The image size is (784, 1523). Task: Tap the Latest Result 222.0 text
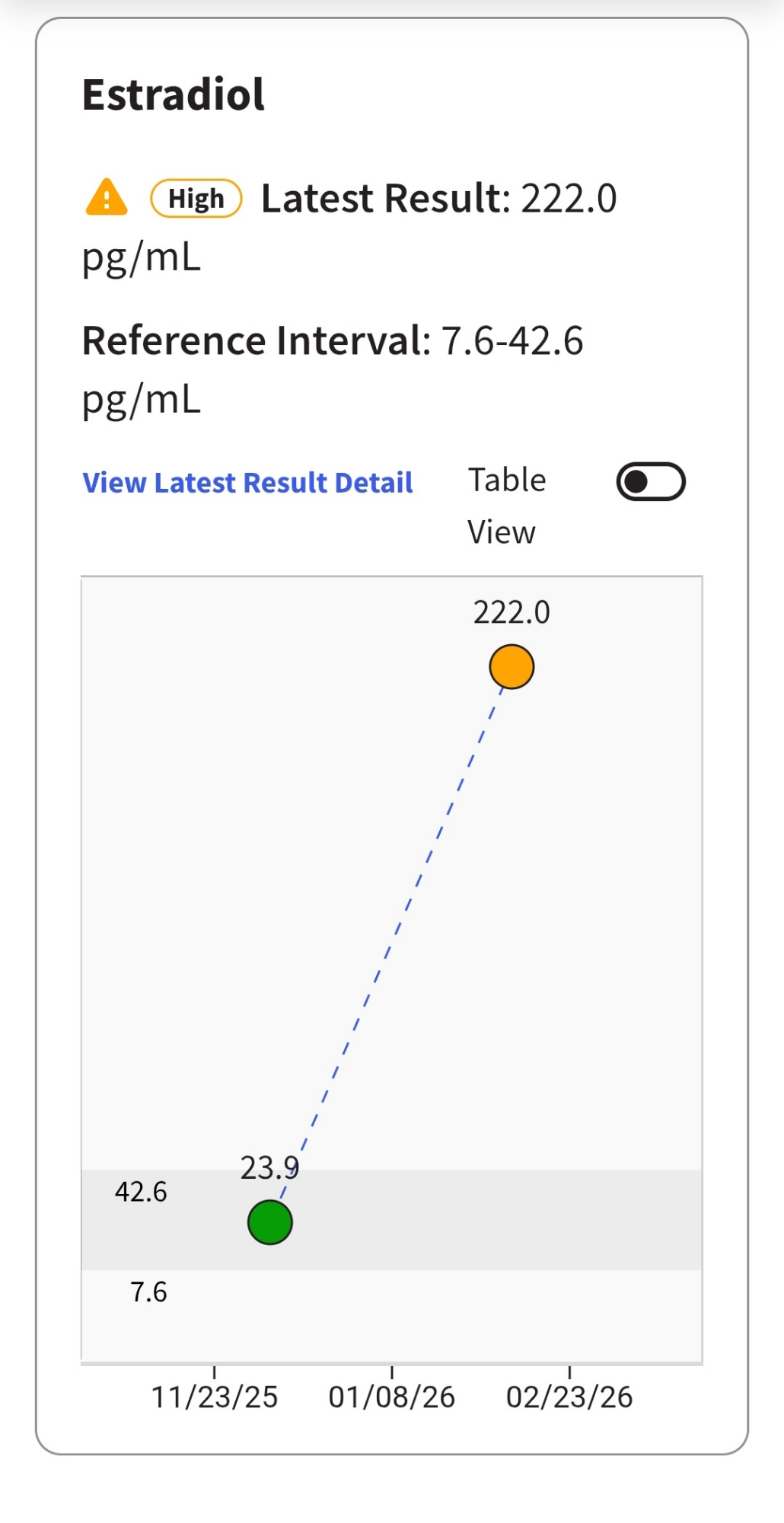438,199
